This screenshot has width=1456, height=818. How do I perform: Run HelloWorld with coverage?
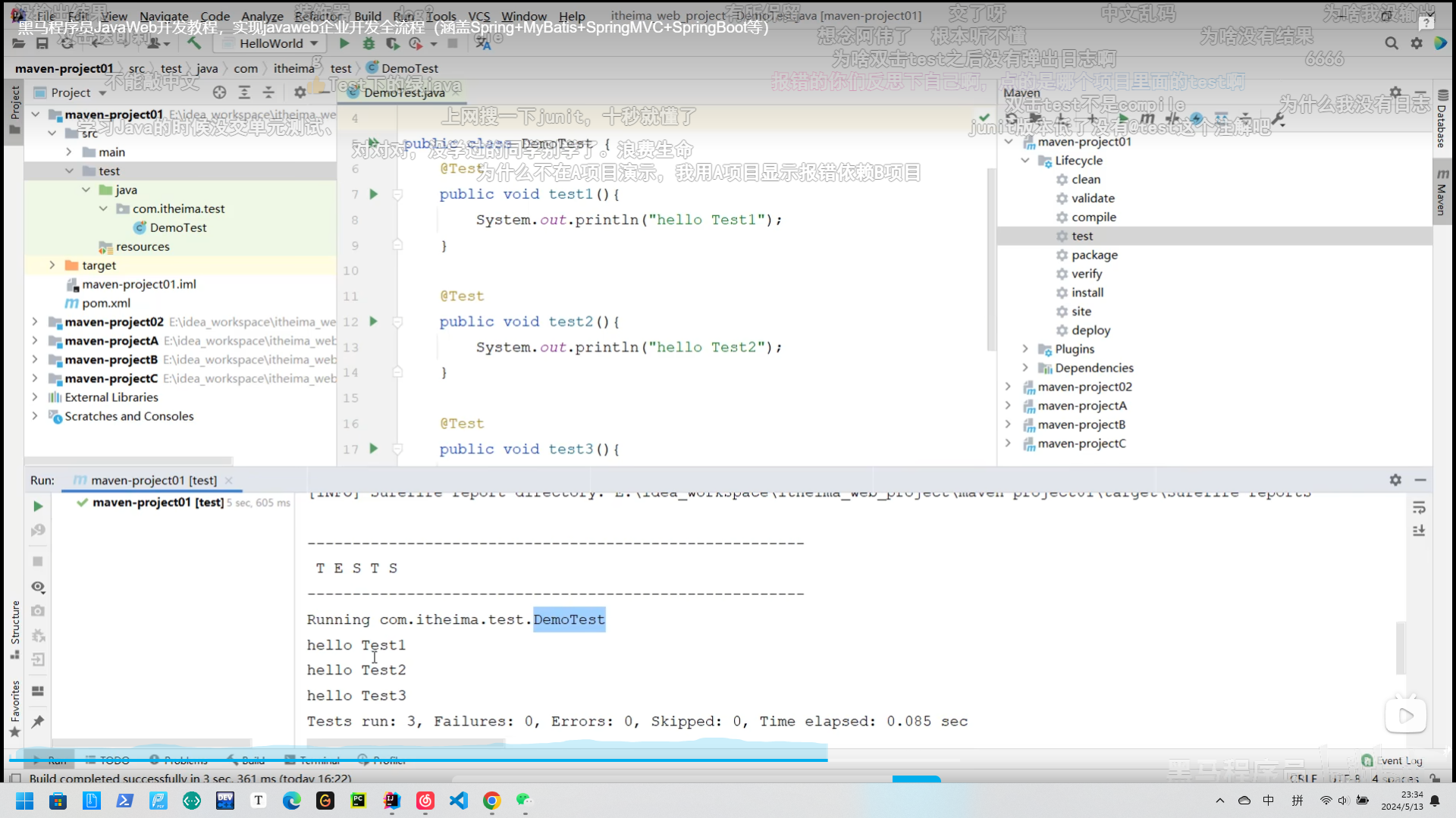tap(392, 43)
